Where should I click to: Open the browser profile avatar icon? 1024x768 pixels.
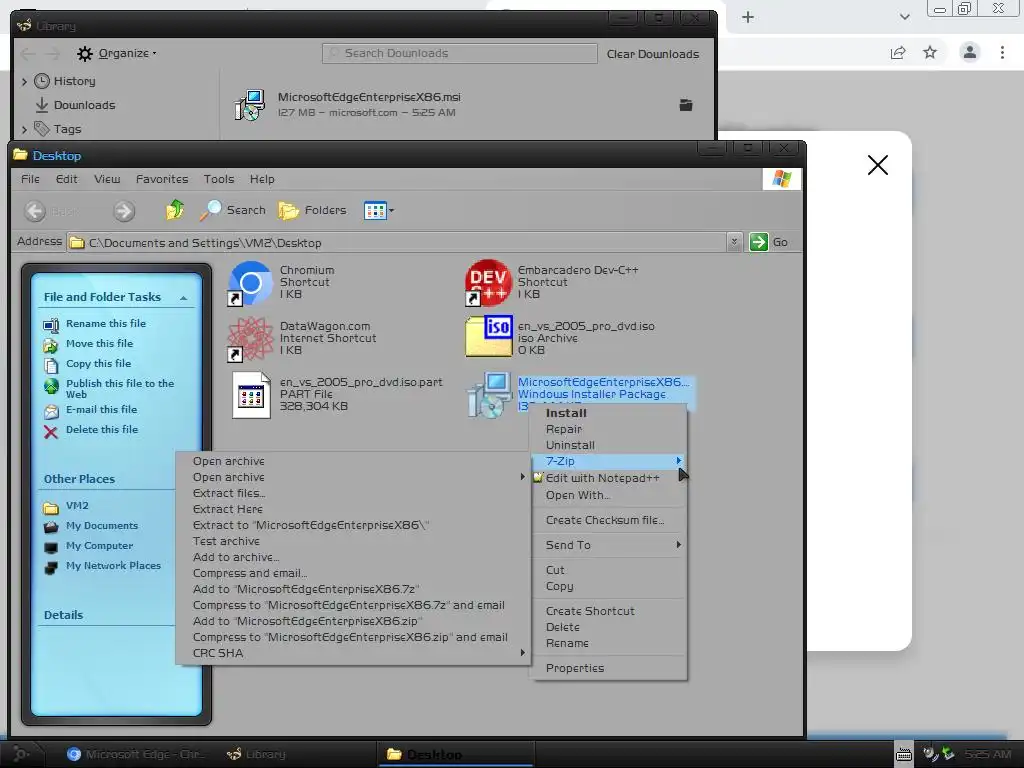pyautogui.click(x=970, y=52)
